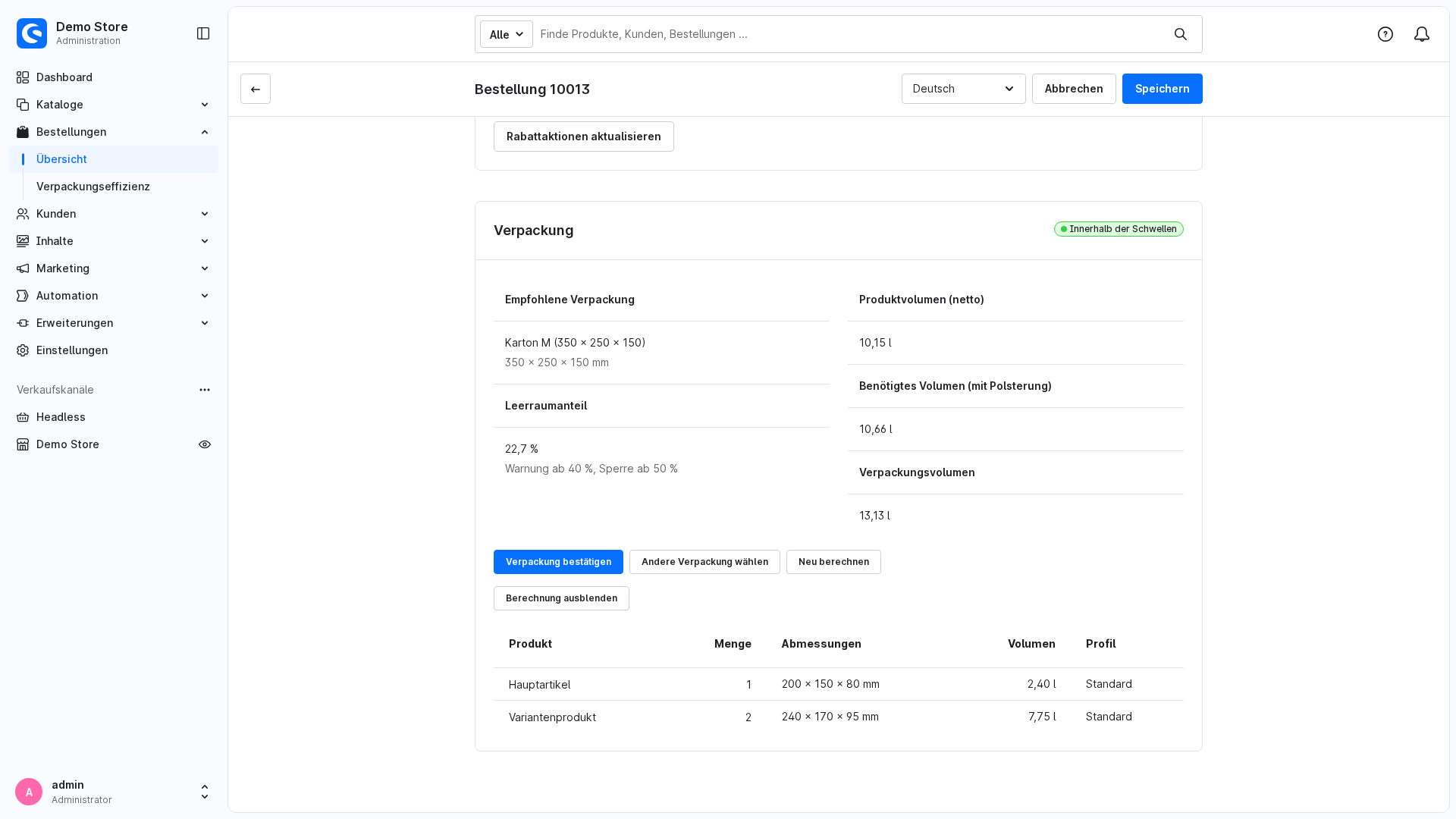The width and height of the screenshot is (1456, 819).
Task: Go back using the arrow button
Action: tap(256, 89)
